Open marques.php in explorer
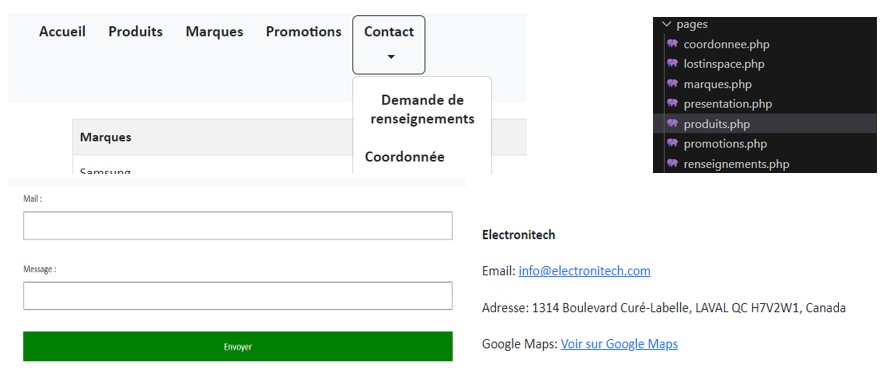Viewport: 882px width, 392px height. tap(718, 84)
